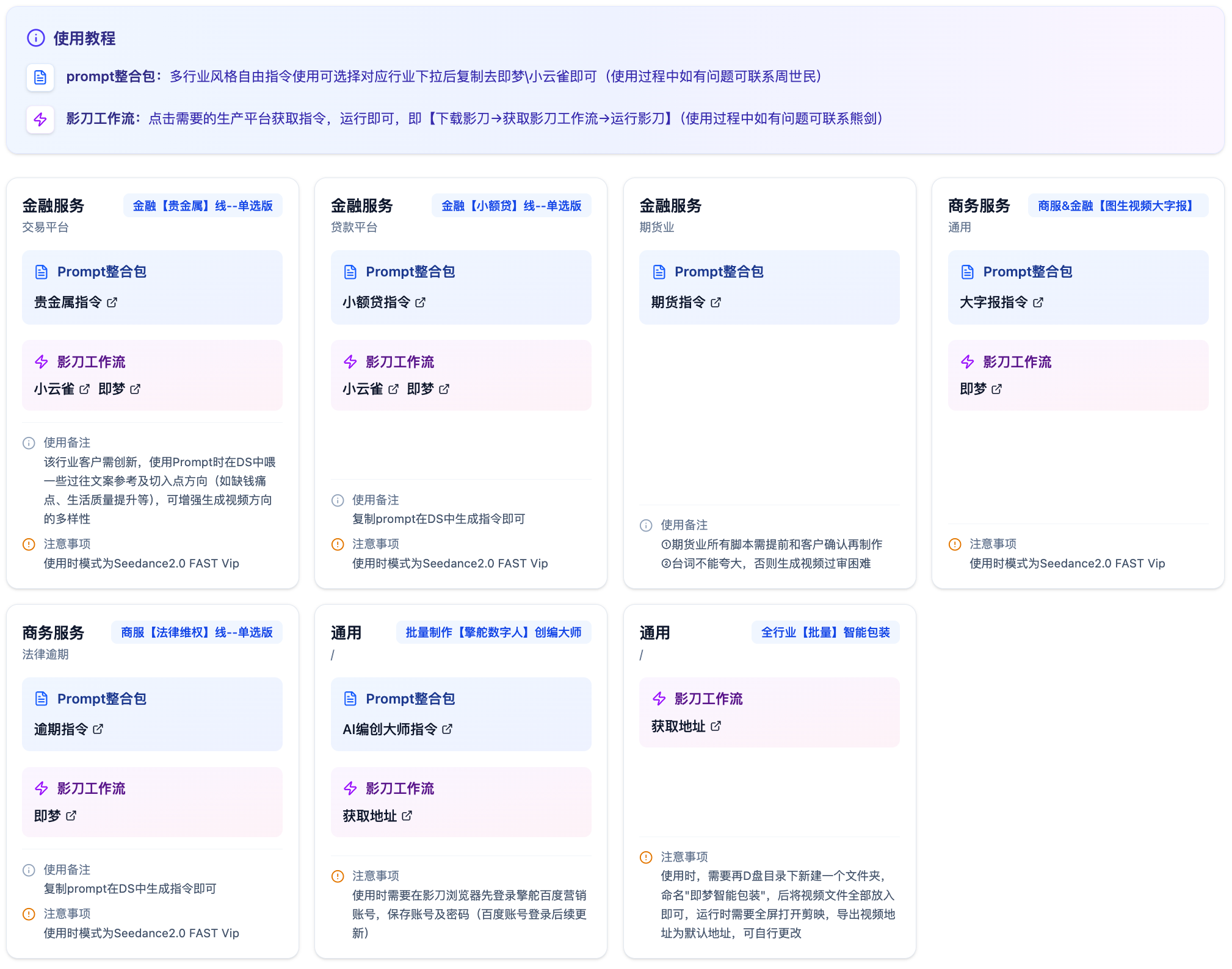Open 小云雀 workflow in the 贷款平台 card
This screenshot has height=969, width=1232.
pyautogui.click(x=371, y=389)
